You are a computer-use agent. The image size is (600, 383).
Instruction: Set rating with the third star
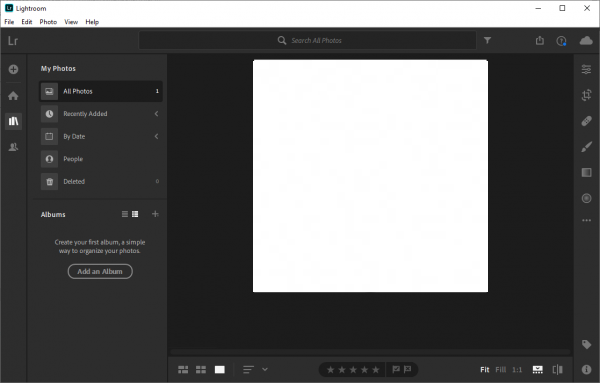(x=353, y=370)
